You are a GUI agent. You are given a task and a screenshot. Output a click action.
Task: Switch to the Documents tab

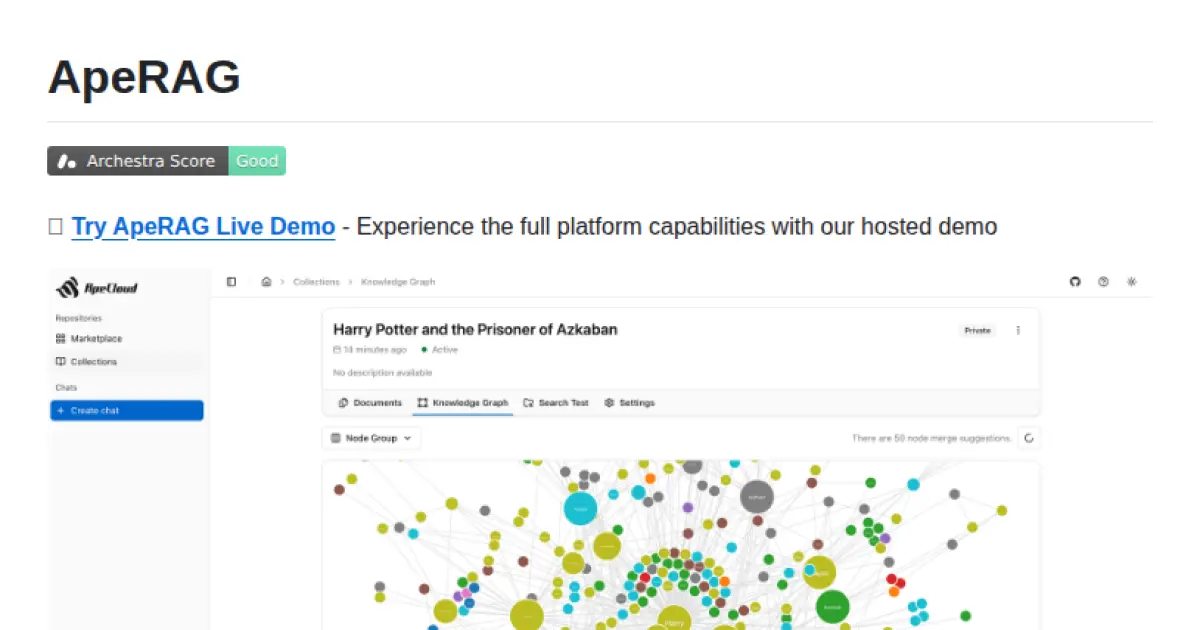[370, 403]
